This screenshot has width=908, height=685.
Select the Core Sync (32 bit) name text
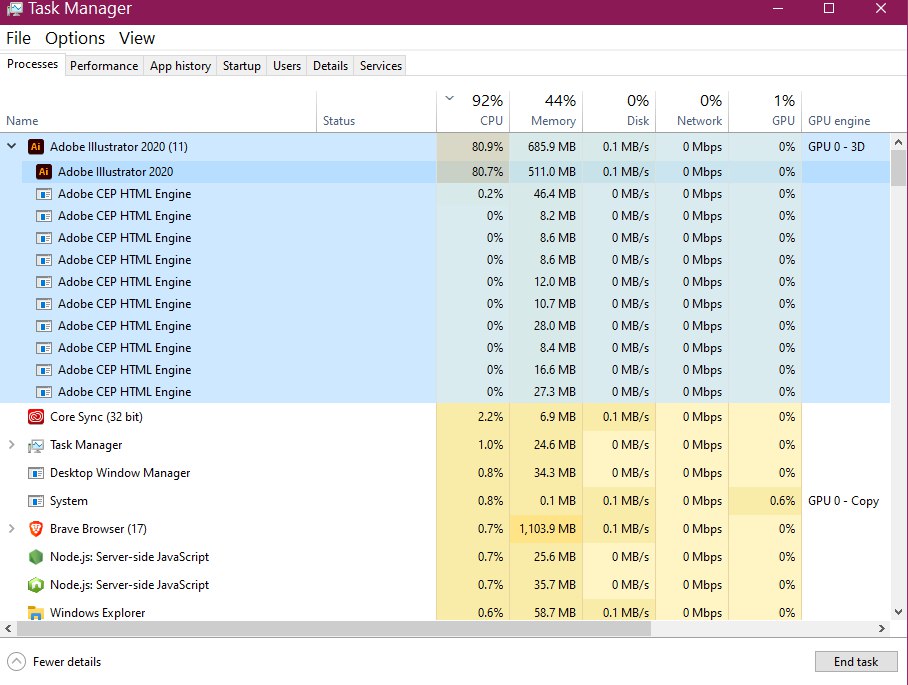pos(96,417)
